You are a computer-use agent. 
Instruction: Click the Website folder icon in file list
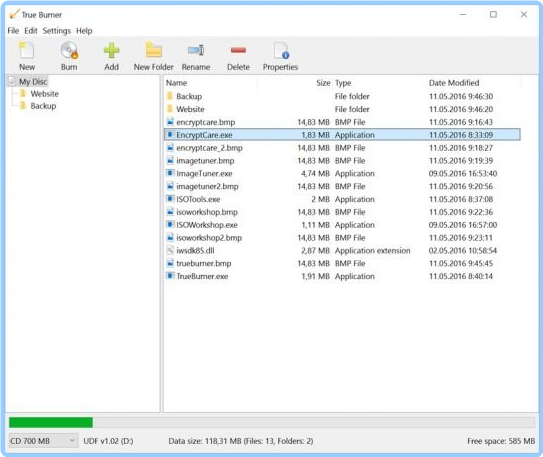pyautogui.click(x=170, y=109)
